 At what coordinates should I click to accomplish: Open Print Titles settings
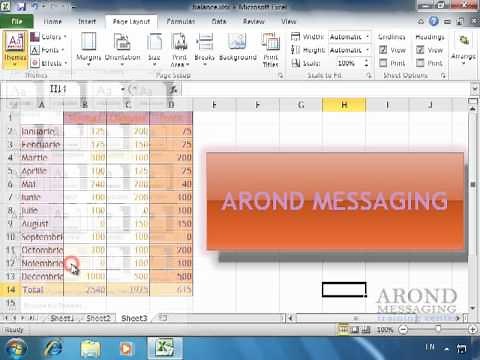coord(270,49)
